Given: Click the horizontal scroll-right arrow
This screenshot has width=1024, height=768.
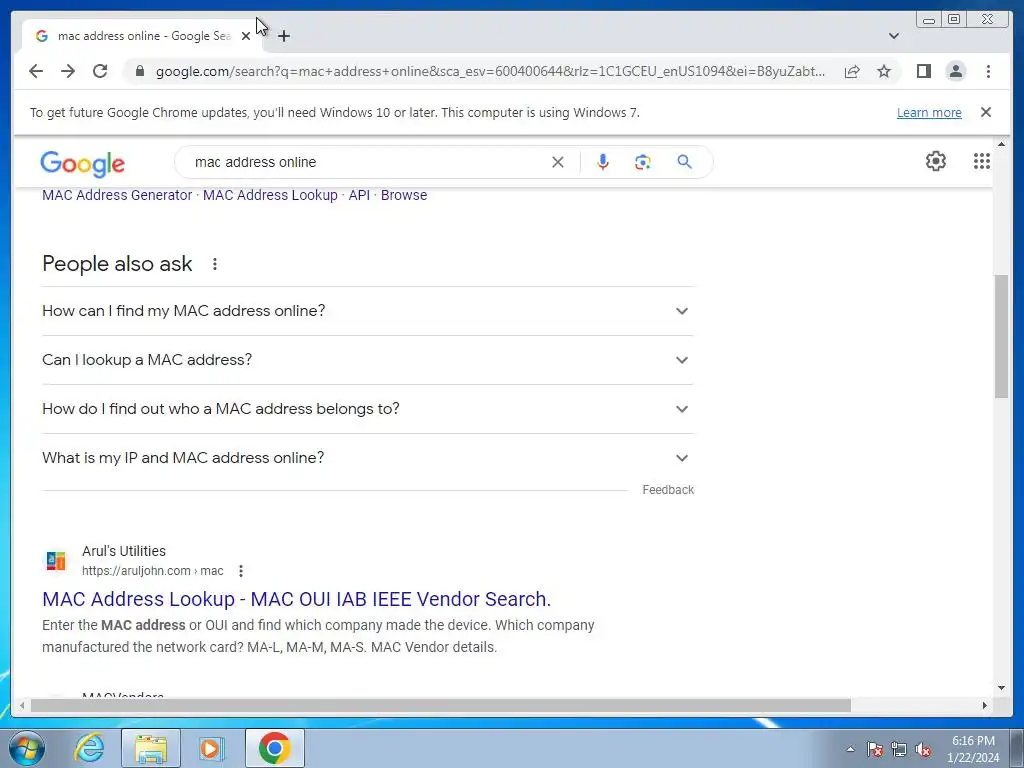Looking at the screenshot, I should pyautogui.click(x=985, y=705).
